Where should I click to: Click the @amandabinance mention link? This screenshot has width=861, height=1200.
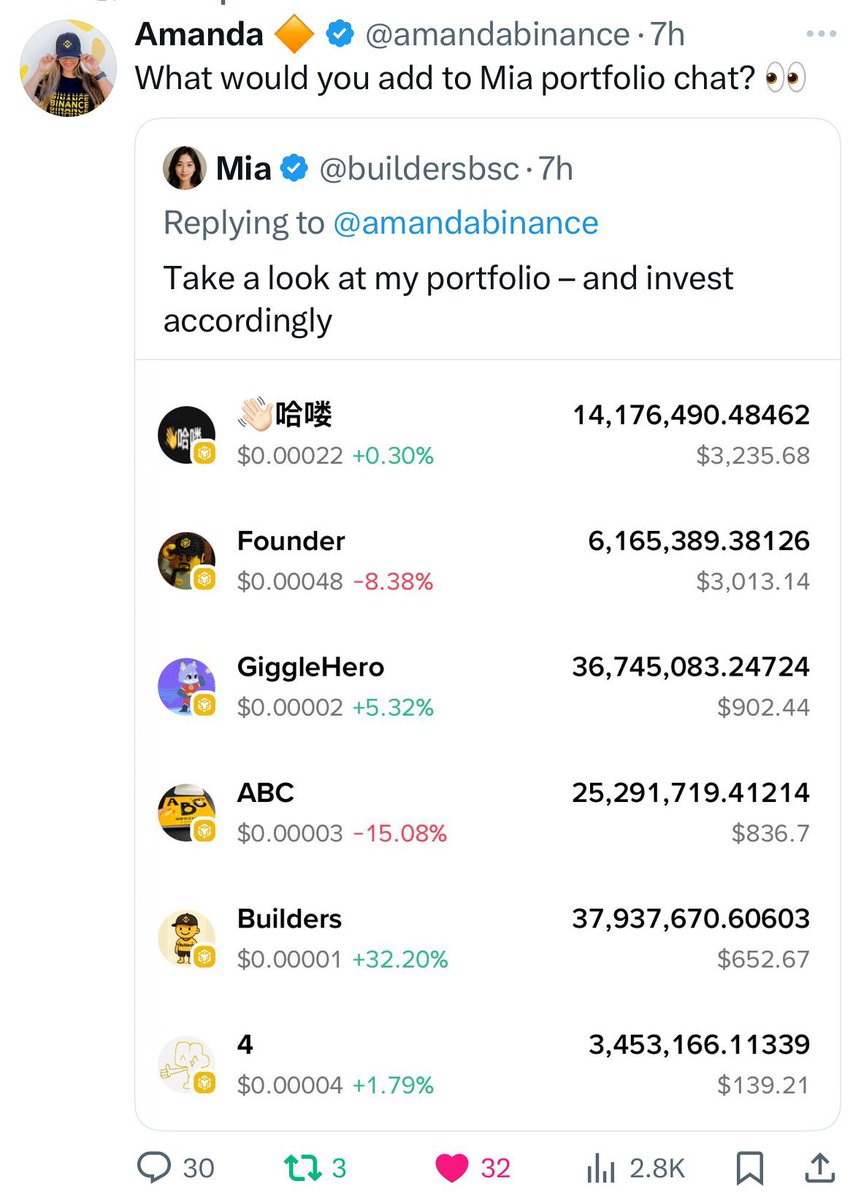coord(465,222)
